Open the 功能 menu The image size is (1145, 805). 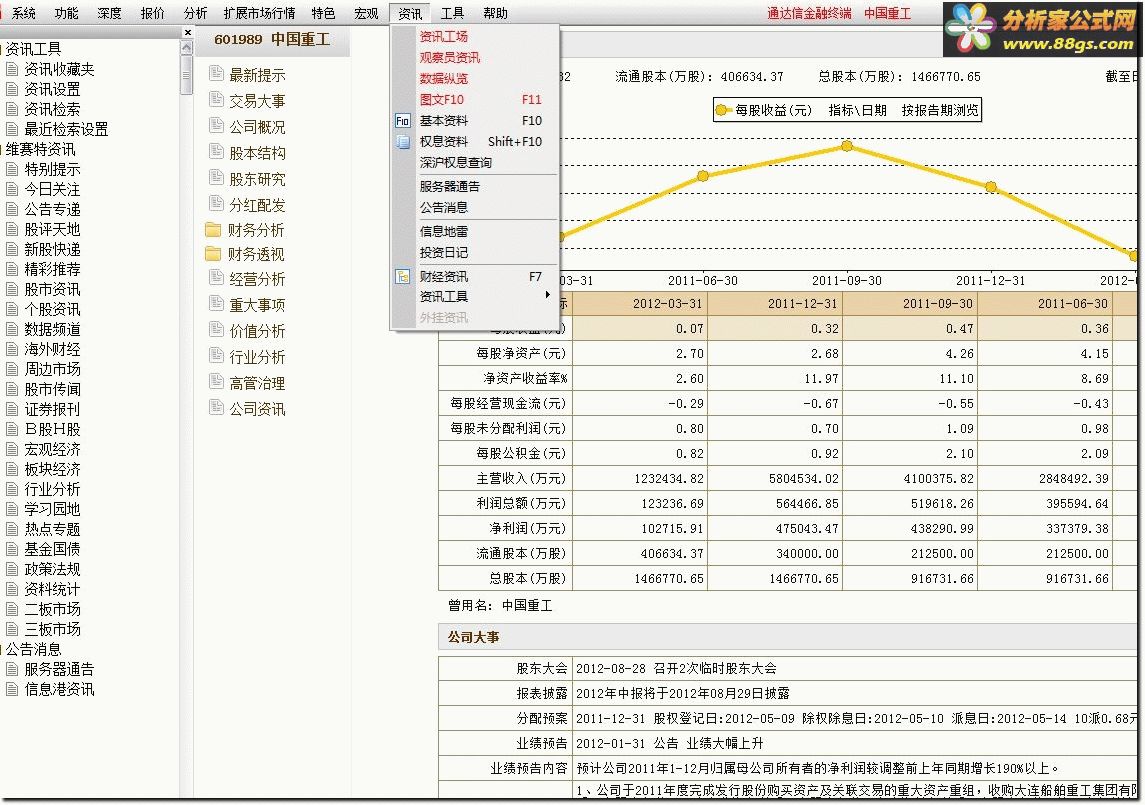coord(66,13)
